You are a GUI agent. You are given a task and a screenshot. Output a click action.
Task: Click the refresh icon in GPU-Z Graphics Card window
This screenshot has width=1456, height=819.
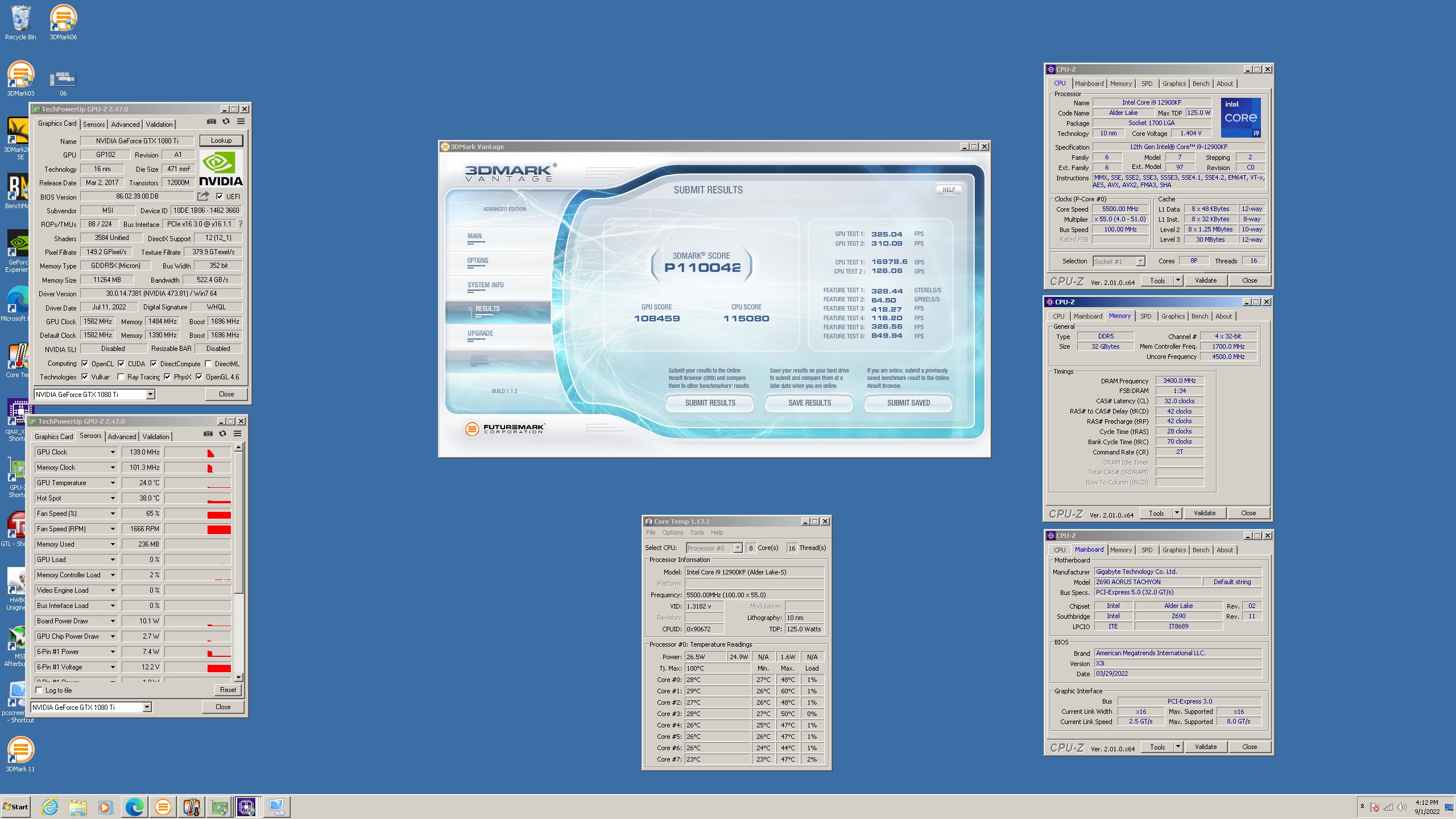pyautogui.click(x=226, y=121)
